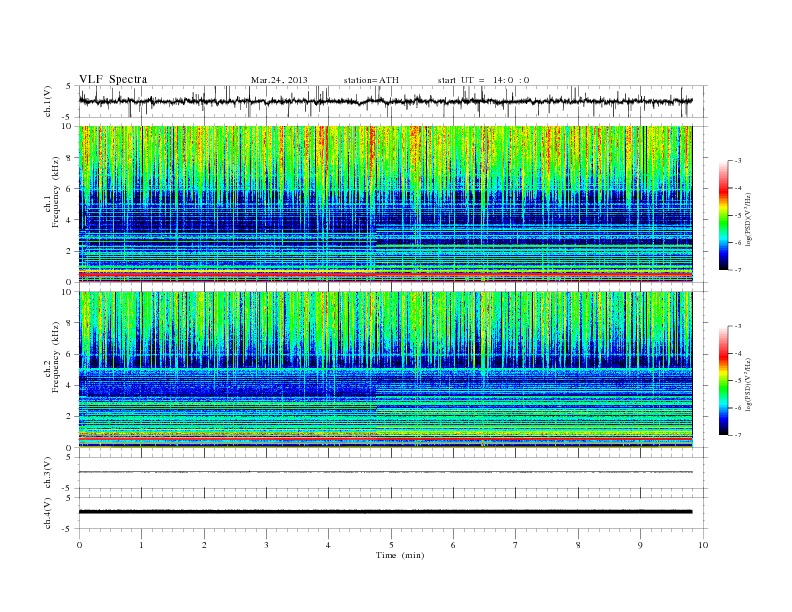Click the ch.2 "Frequency (kHz)" axis label
The height and width of the screenshot is (612, 792).
point(55,357)
